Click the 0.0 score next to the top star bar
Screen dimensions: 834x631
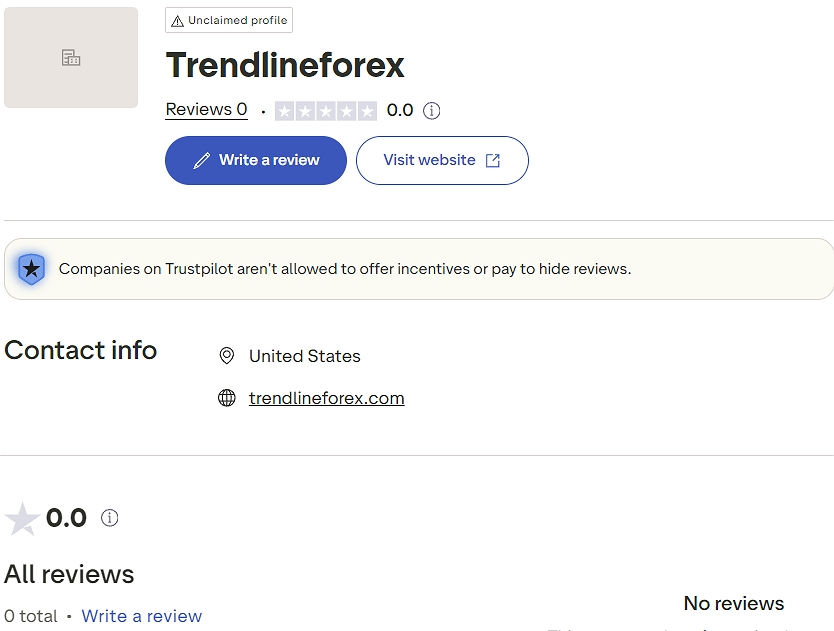400,110
